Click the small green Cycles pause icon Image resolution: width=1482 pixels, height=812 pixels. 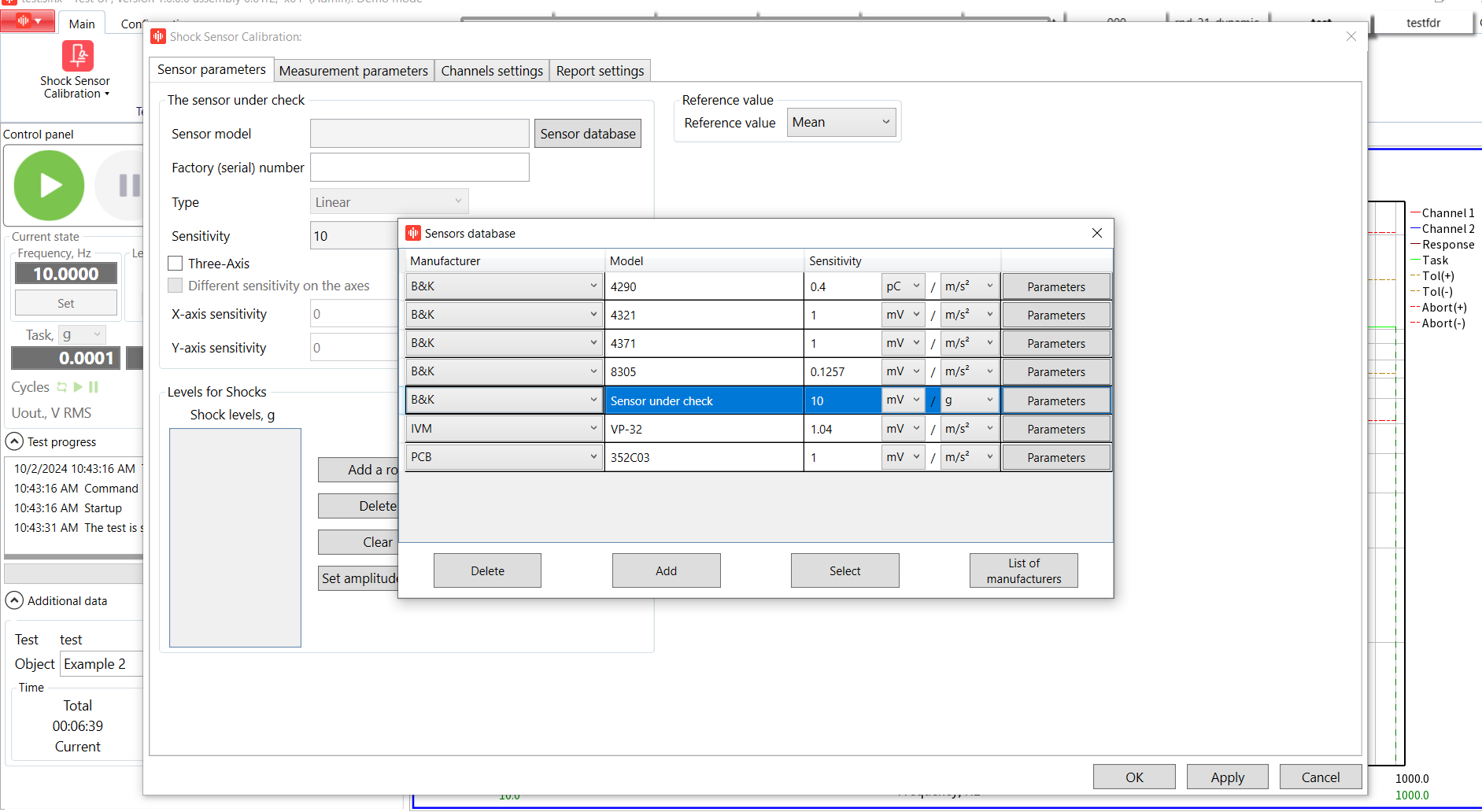click(94, 387)
